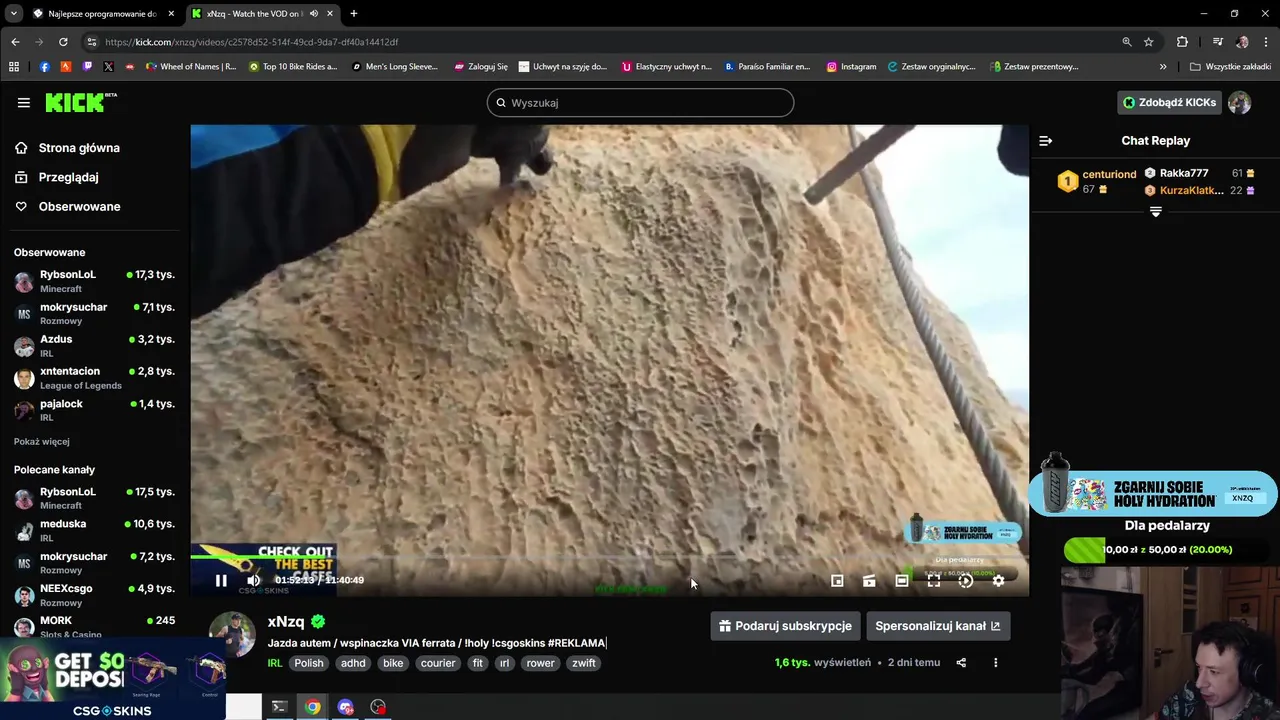Seek the video progress bar
The height and width of the screenshot is (720, 1280).
point(609,559)
